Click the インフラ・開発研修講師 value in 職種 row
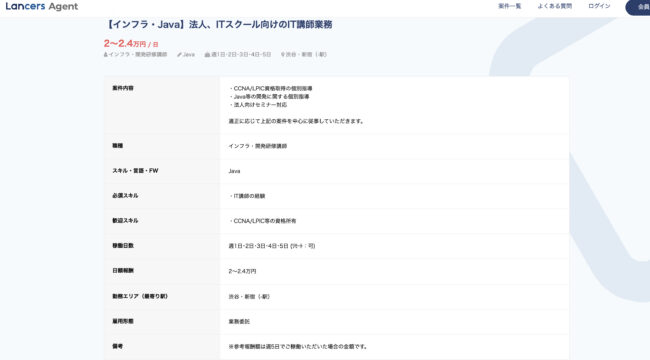 tap(257, 146)
